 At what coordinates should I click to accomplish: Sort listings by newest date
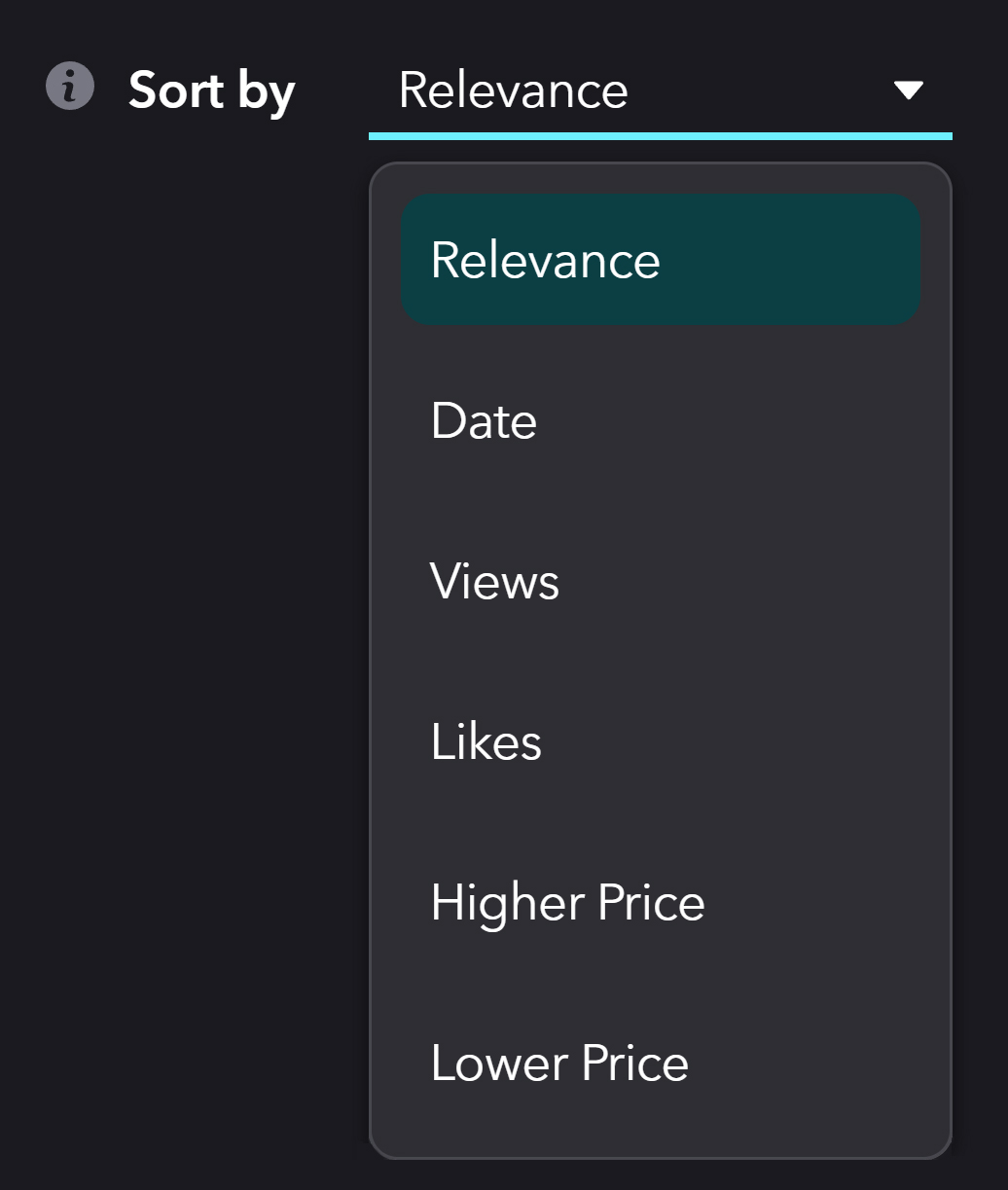coord(661,420)
